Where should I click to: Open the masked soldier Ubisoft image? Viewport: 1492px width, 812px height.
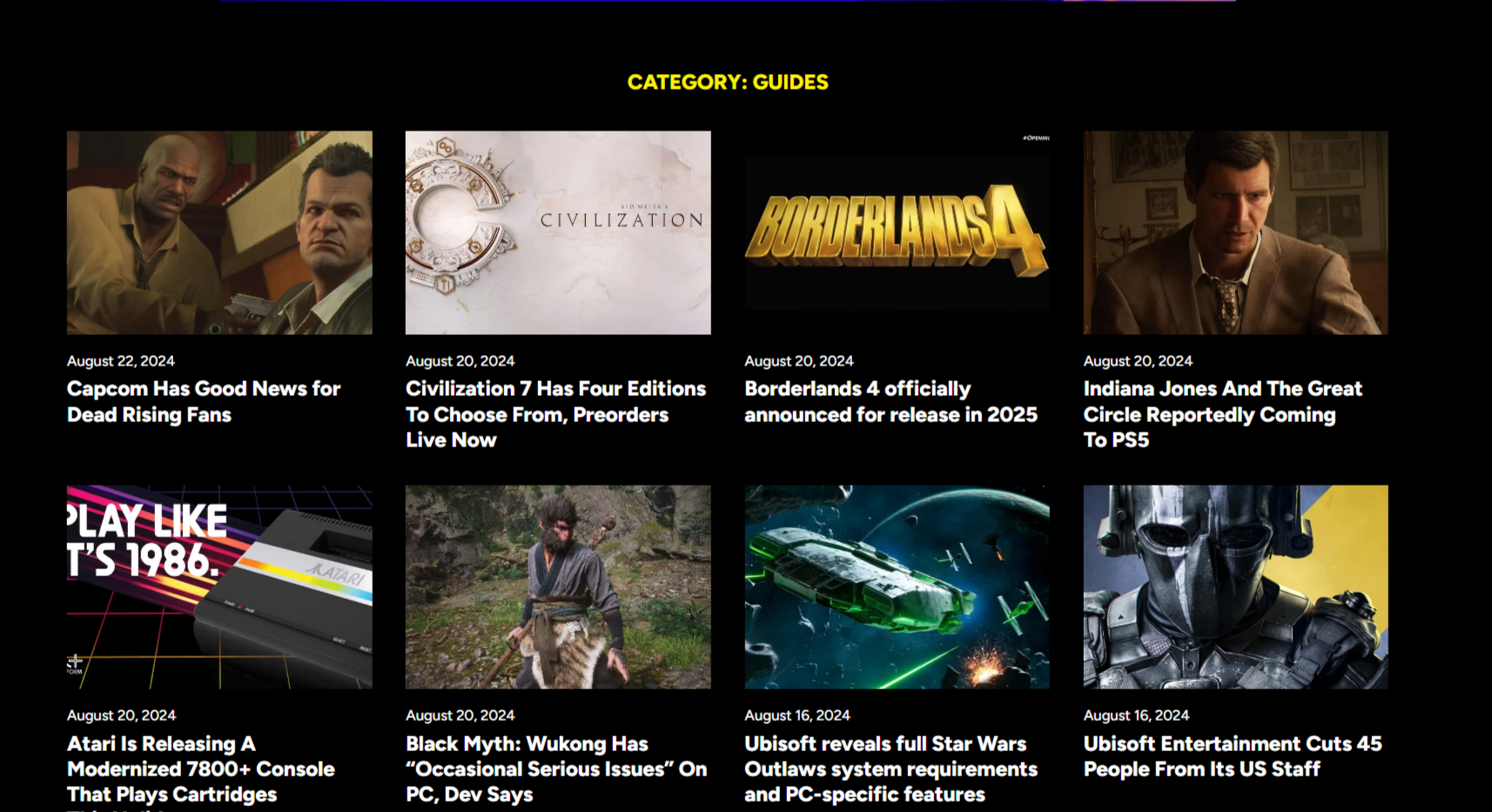tap(1235, 587)
